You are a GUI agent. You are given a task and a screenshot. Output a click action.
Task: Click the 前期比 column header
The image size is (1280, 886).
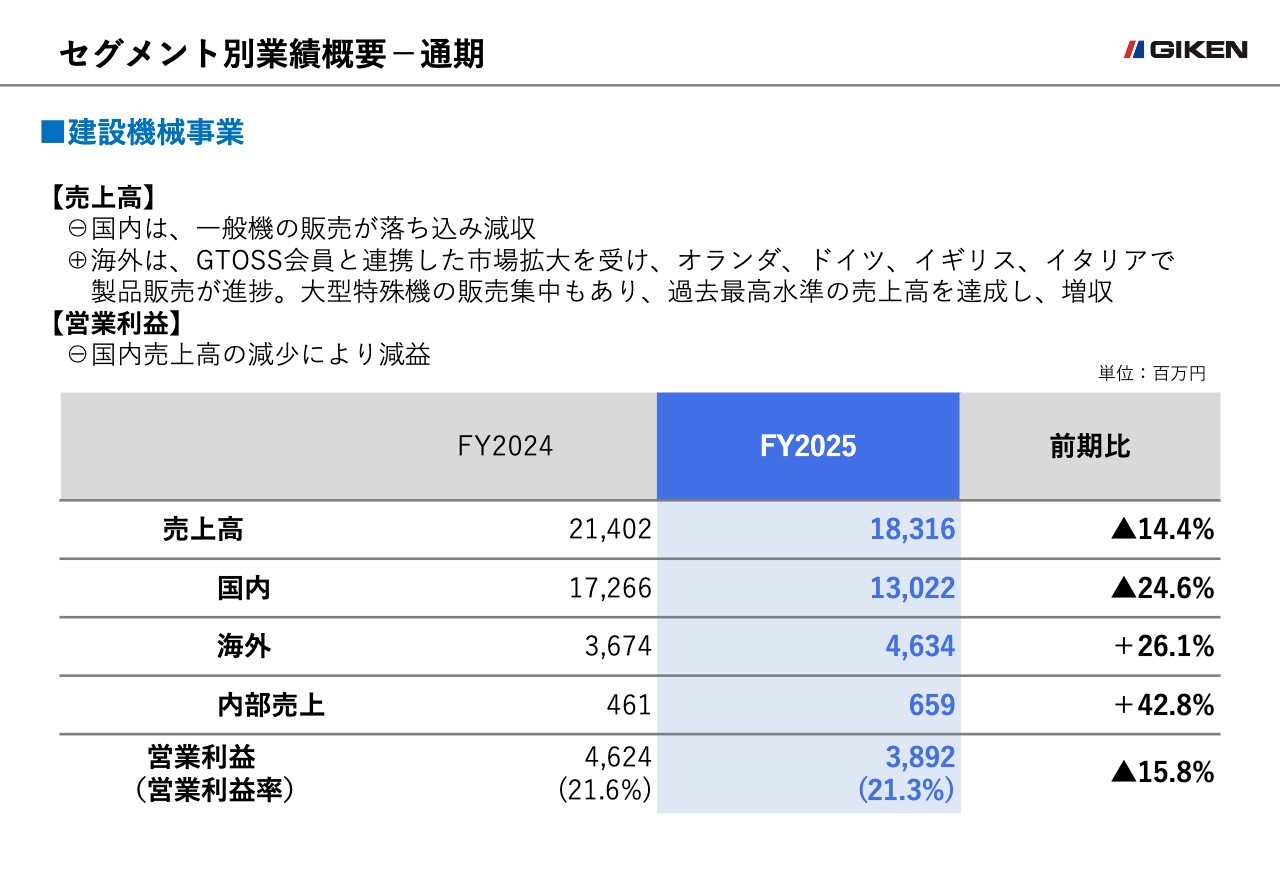pos(1089,446)
